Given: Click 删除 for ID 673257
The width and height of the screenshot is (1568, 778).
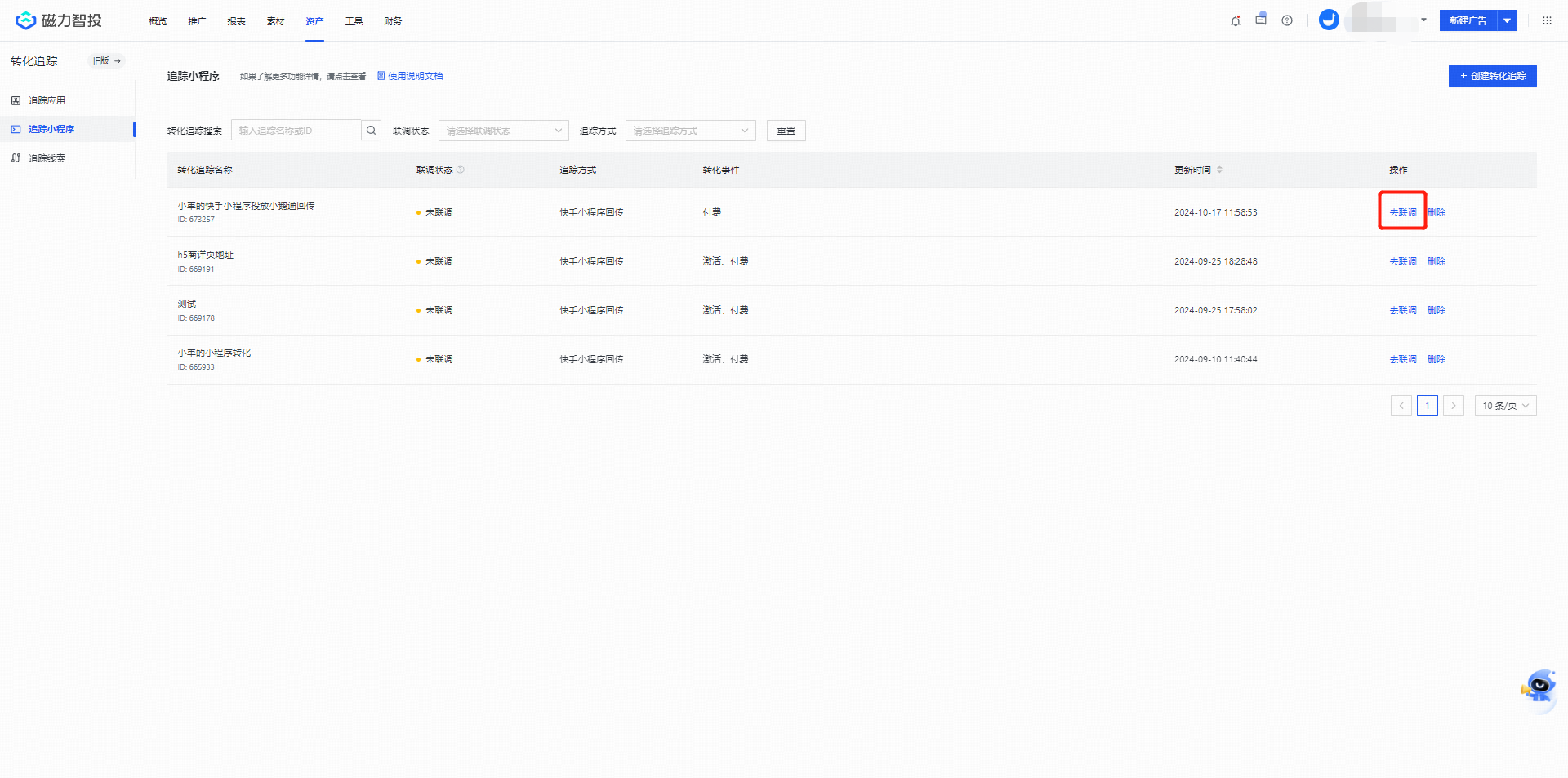Looking at the screenshot, I should (x=1437, y=212).
